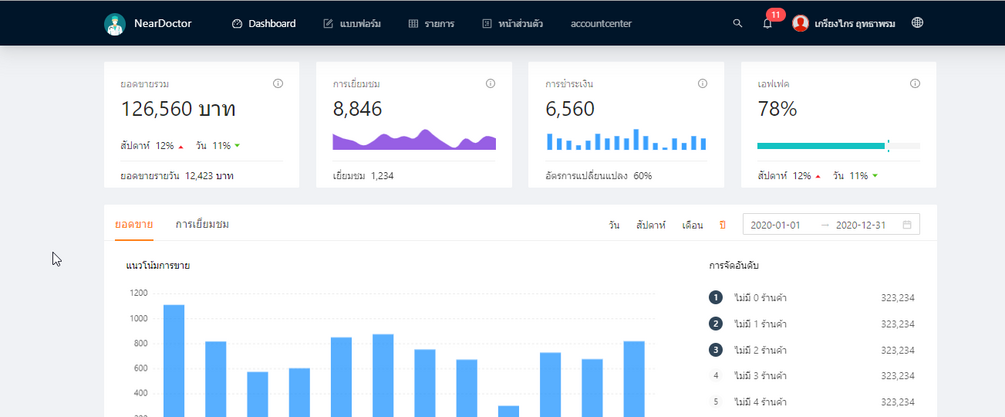This screenshot has height=417, width=1005.
Task: Click ยอดขายรายวัน 12,423 บาท footer
Action: coord(177,175)
